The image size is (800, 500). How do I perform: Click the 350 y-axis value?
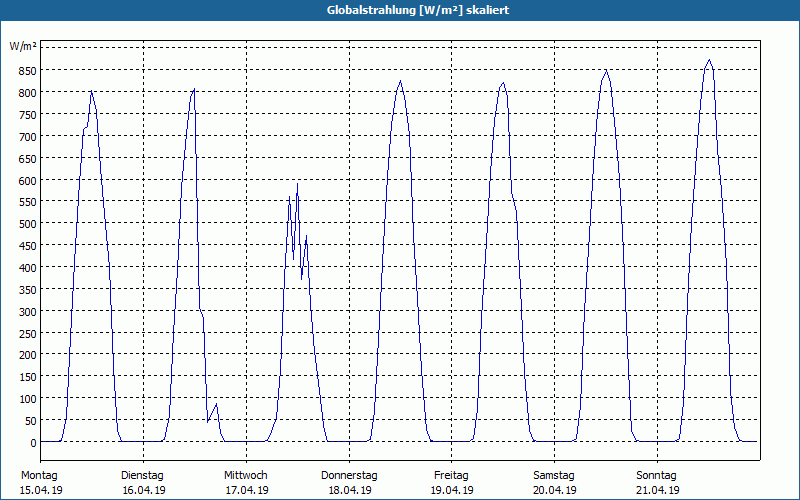pos(27,290)
